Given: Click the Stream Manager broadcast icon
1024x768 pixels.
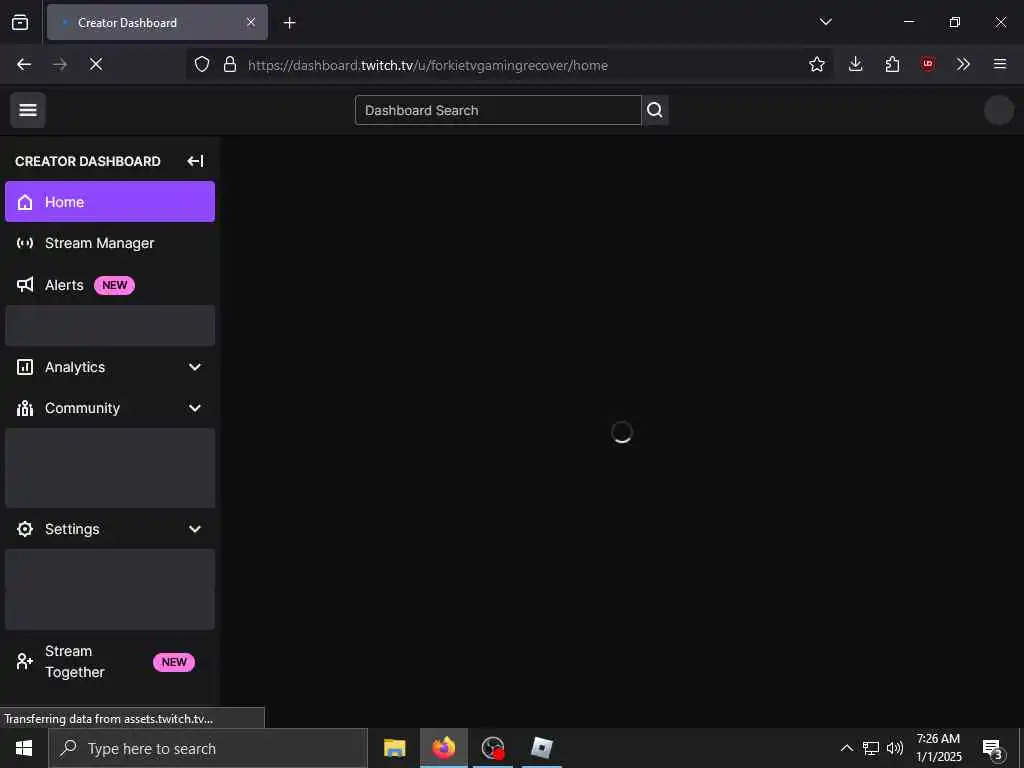Looking at the screenshot, I should 25,243.
